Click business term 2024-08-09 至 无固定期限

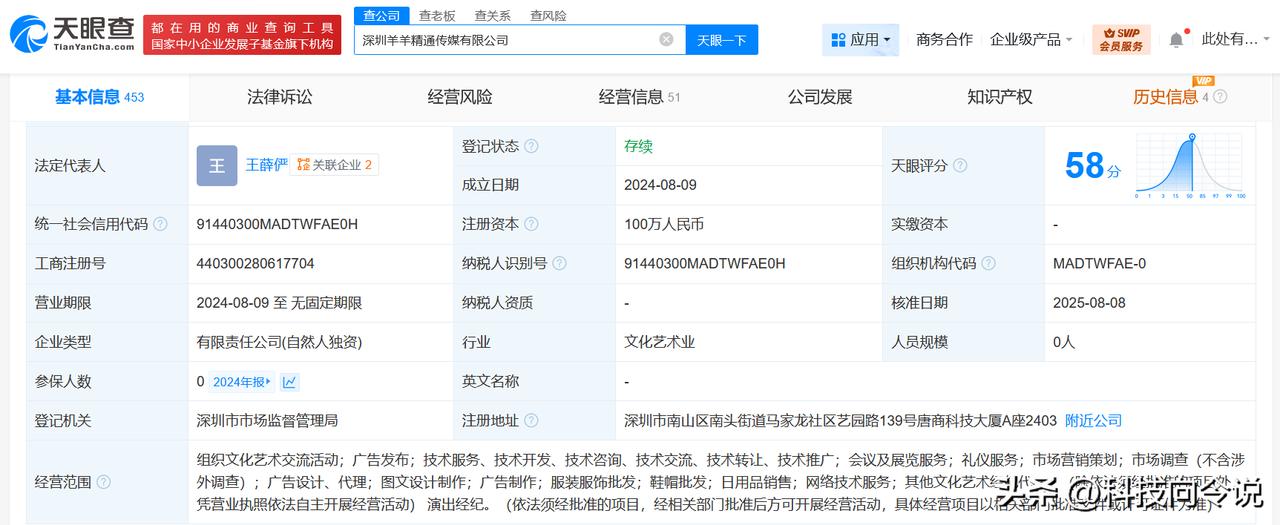pos(279,302)
